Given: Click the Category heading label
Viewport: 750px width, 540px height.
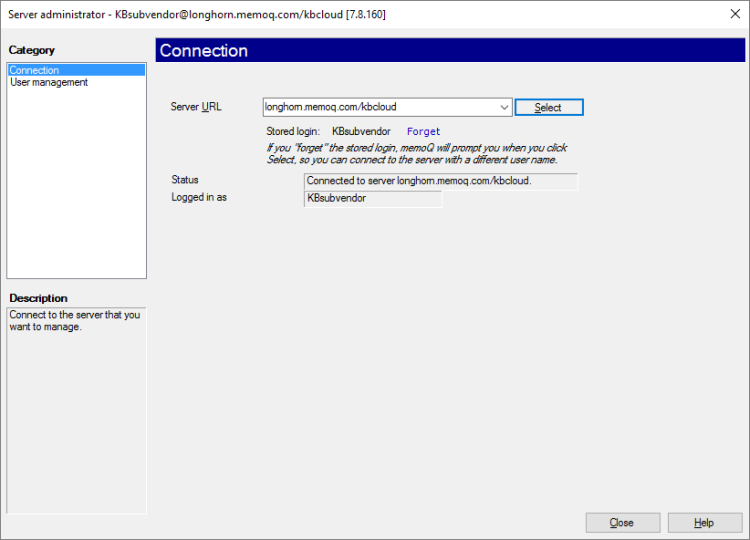Looking at the screenshot, I should pyautogui.click(x=32, y=50).
